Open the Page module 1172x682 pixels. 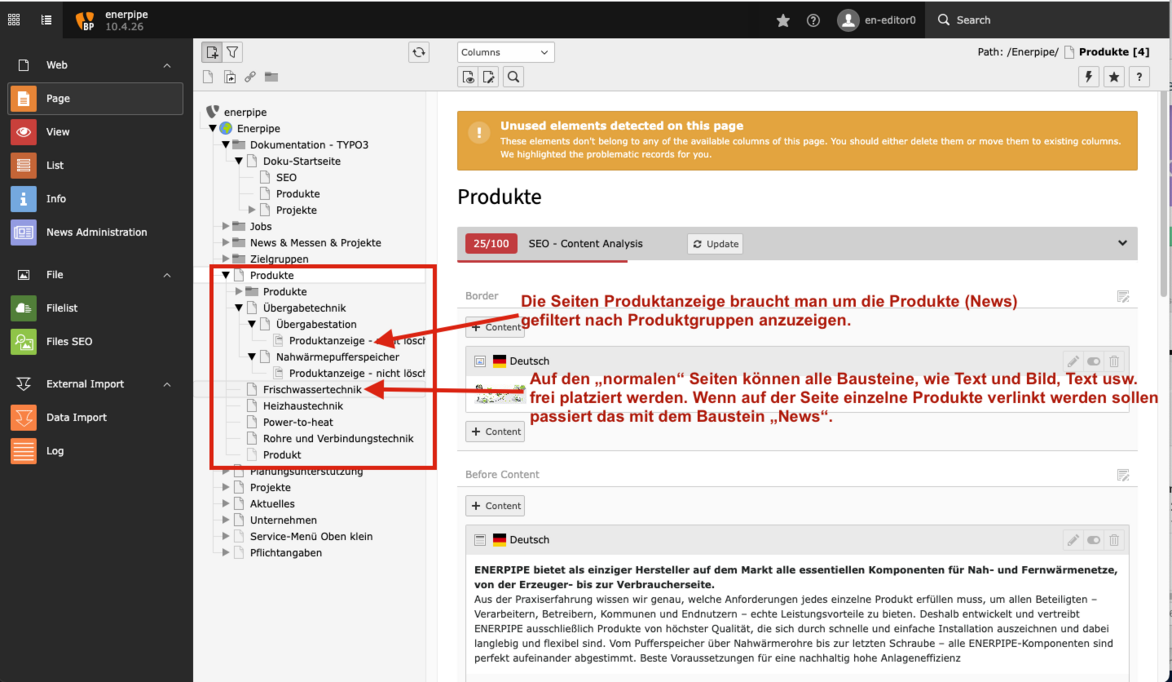(95, 99)
